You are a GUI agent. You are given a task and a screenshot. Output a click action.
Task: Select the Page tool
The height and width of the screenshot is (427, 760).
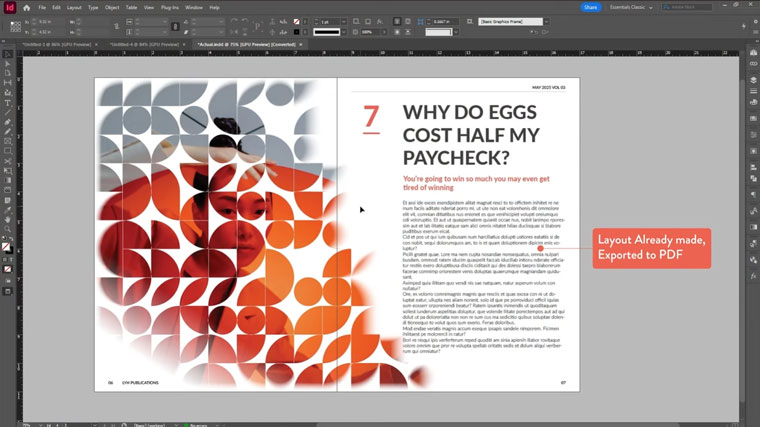tap(8, 73)
